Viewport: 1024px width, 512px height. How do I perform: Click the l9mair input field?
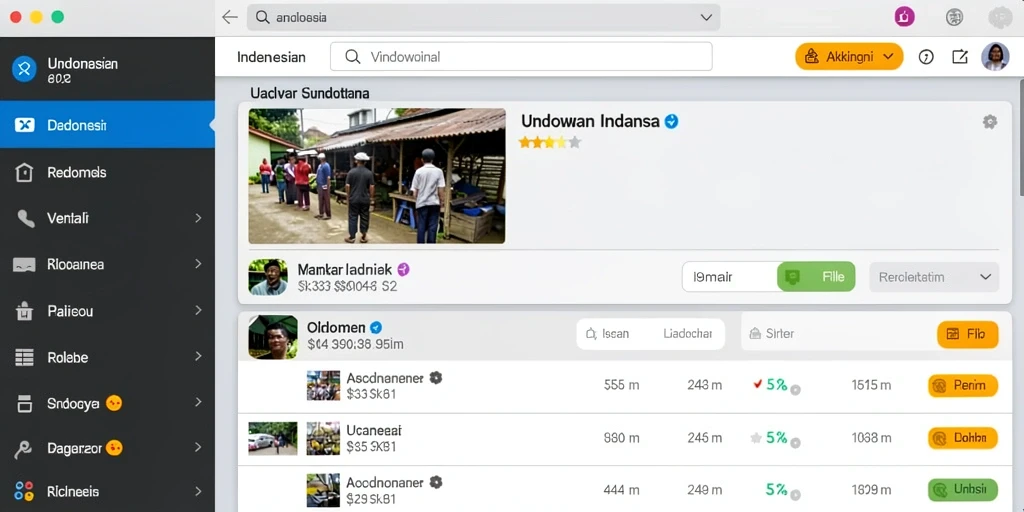pyautogui.click(x=729, y=277)
